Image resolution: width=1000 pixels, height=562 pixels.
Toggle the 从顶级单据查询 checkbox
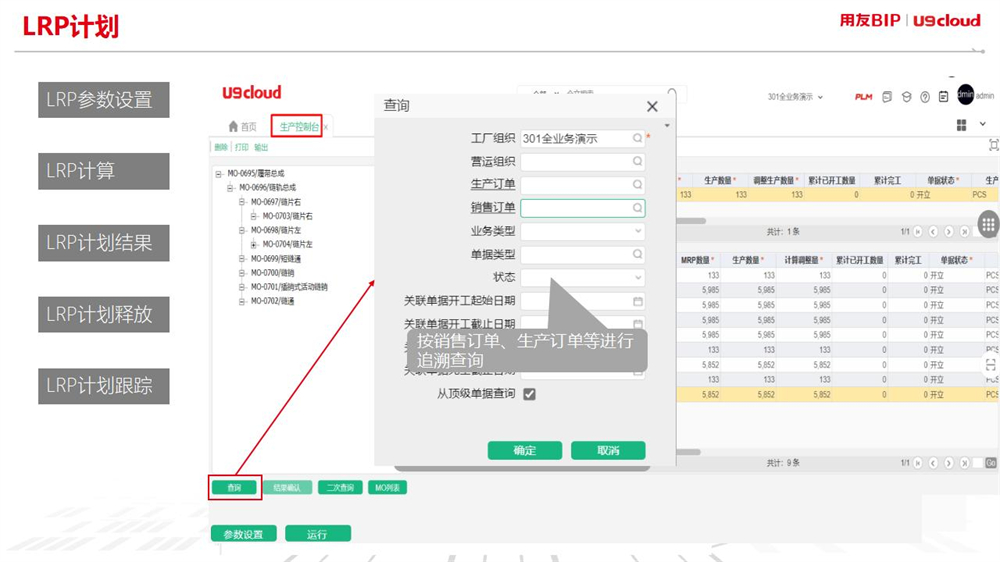click(x=529, y=394)
